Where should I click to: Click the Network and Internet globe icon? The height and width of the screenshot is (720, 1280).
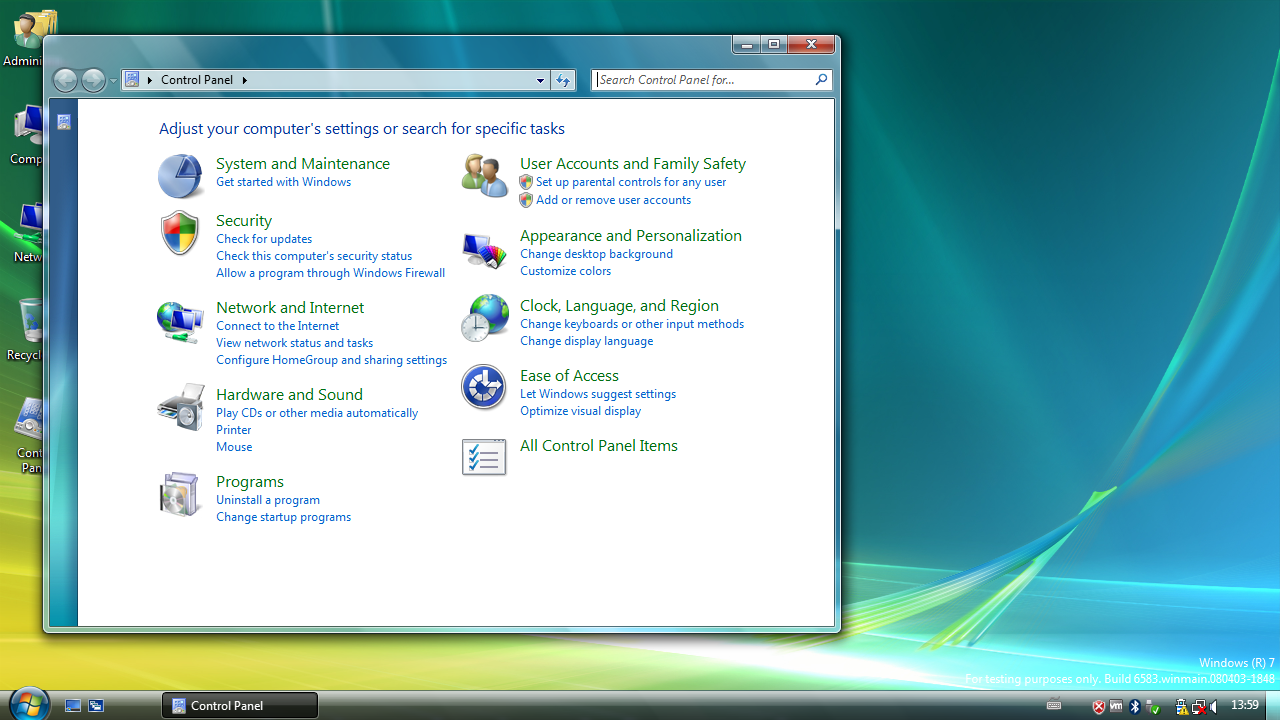[181, 322]
